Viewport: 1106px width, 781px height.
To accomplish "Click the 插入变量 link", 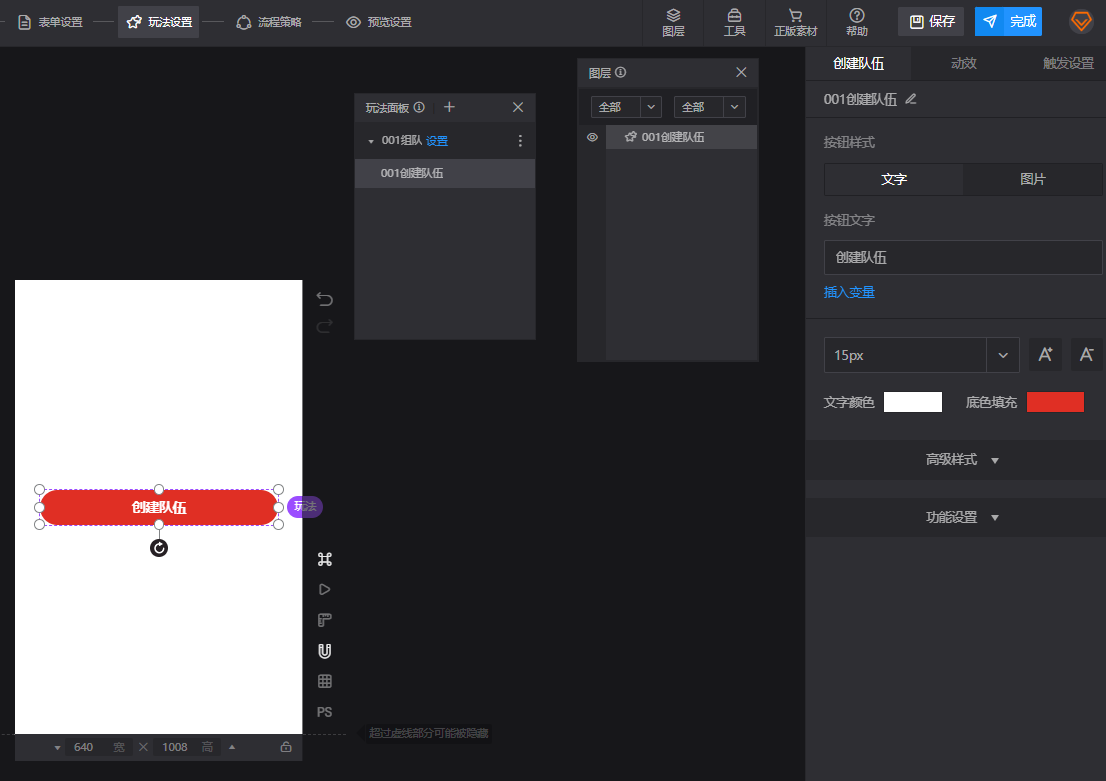I will (849, 292).
